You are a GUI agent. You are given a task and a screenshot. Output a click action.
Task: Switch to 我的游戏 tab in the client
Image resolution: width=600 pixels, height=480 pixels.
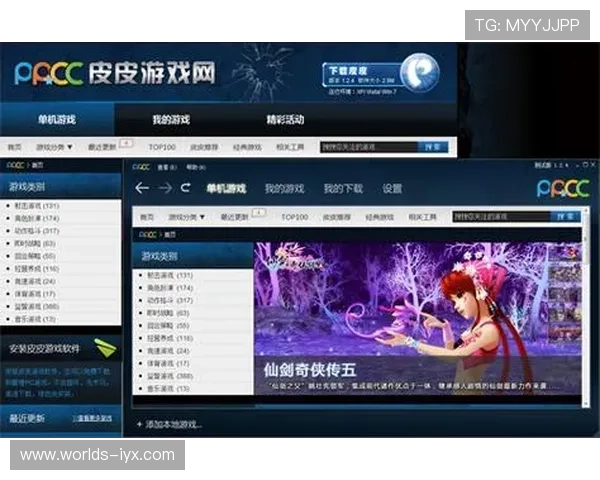coord(284,188)
